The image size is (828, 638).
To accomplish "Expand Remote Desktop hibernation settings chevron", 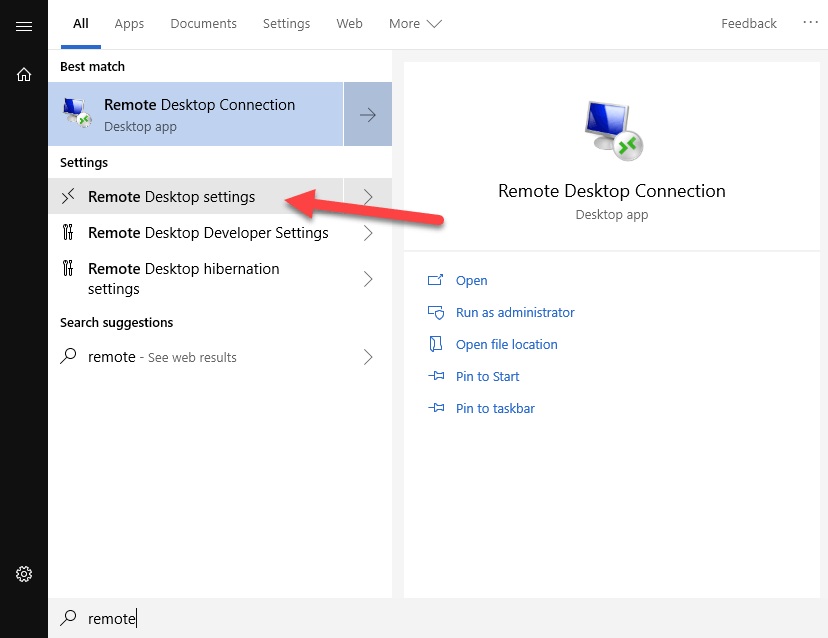I will (368, 279).
